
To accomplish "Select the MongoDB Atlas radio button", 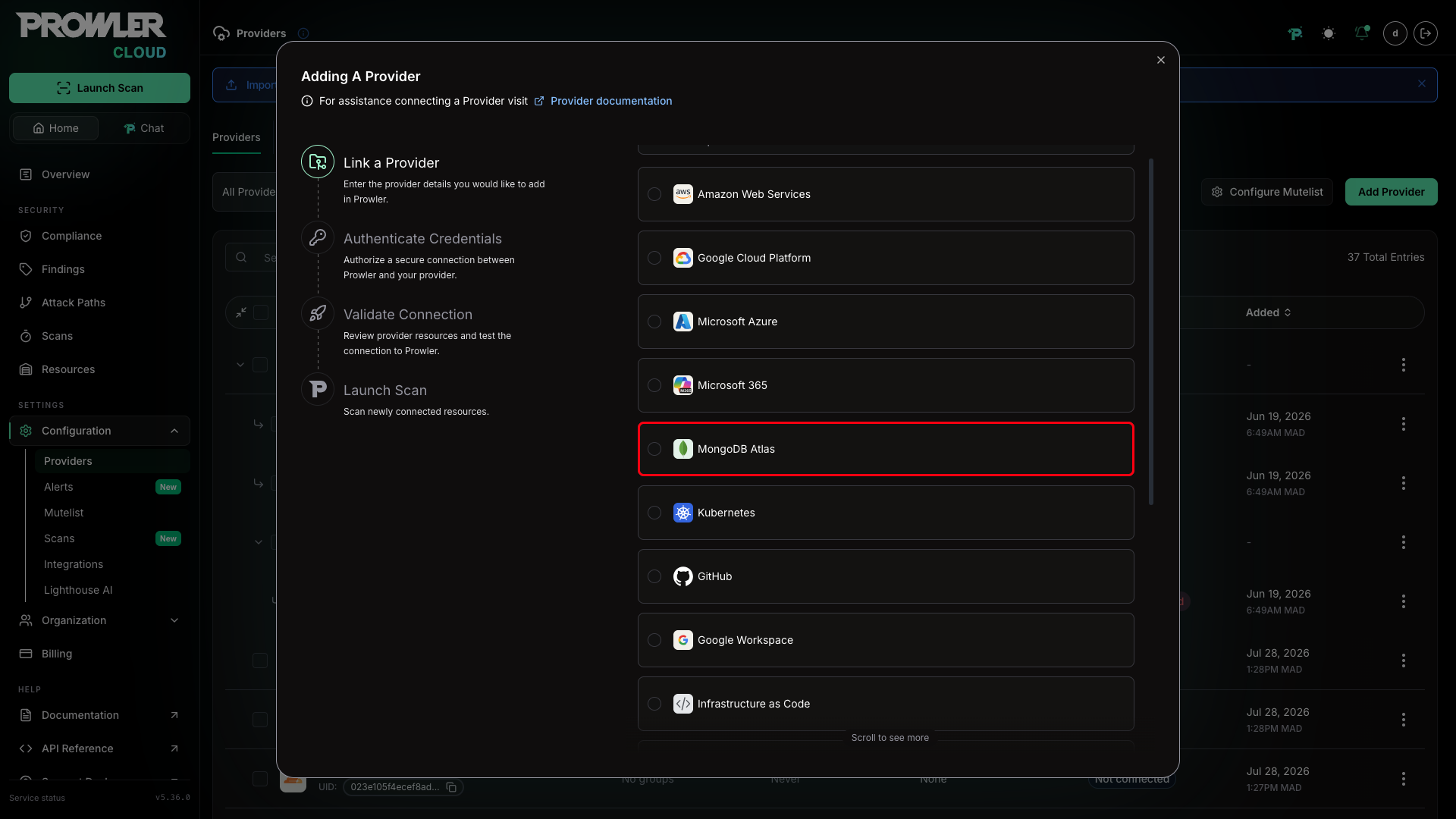I will coord(654,449).
